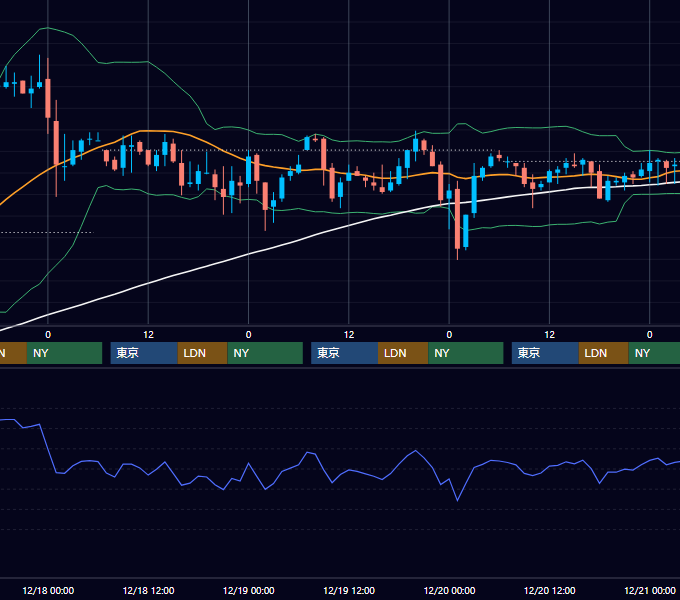
Task: Click the 12/18 00:00 date label
Action: click(x=48, y=590)
